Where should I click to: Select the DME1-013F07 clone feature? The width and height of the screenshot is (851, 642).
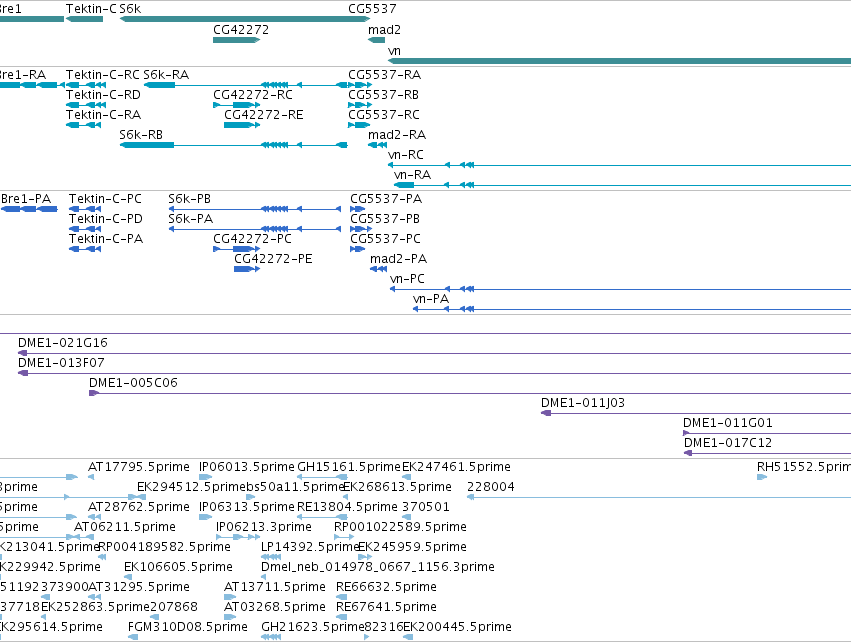[434, 373]
